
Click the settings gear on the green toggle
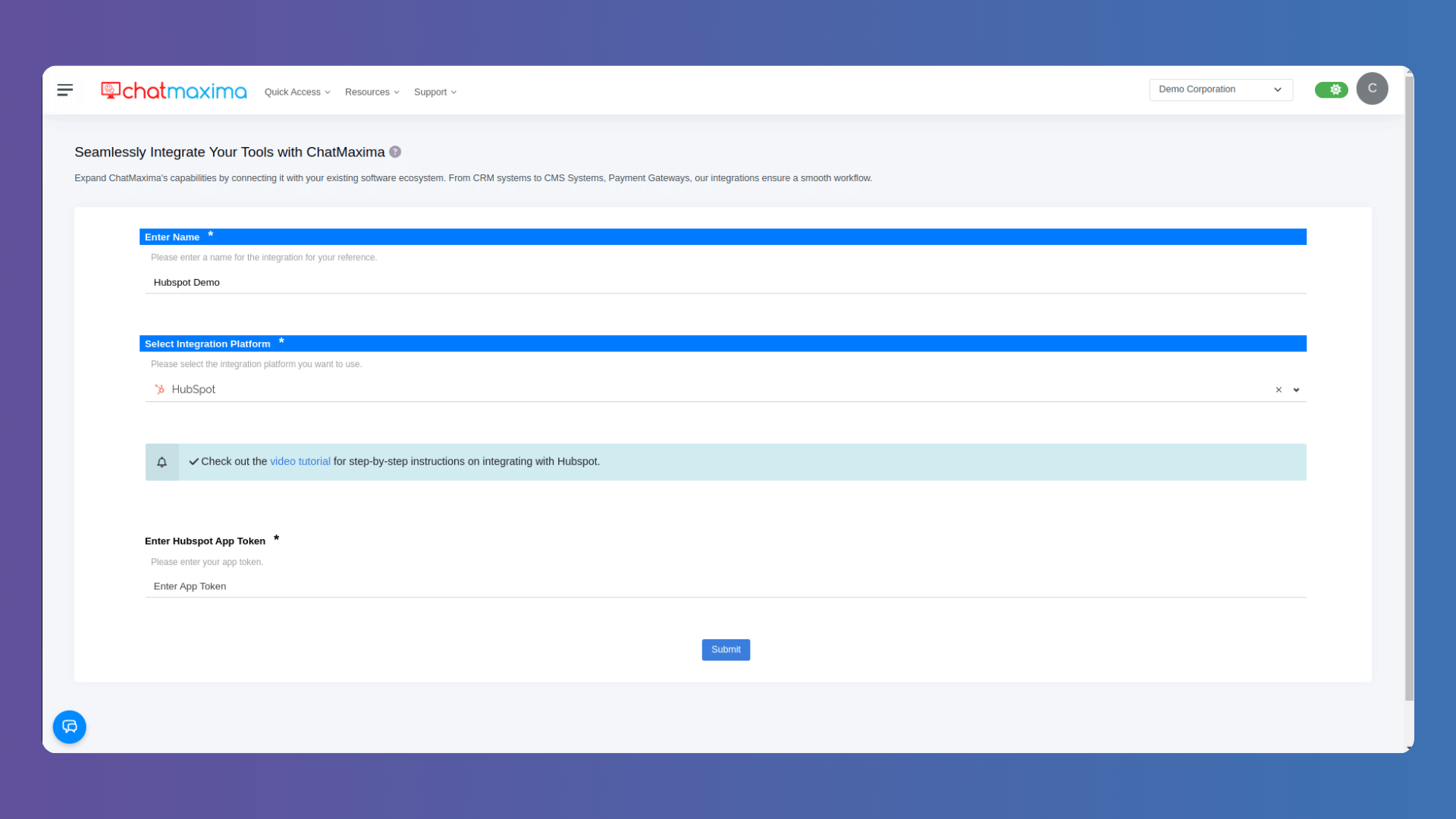click(x=1336, y=89)
